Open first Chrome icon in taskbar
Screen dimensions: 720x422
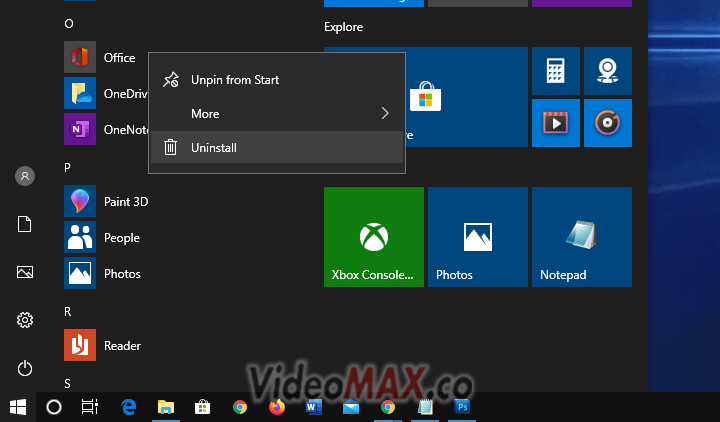tap(240, 407)
